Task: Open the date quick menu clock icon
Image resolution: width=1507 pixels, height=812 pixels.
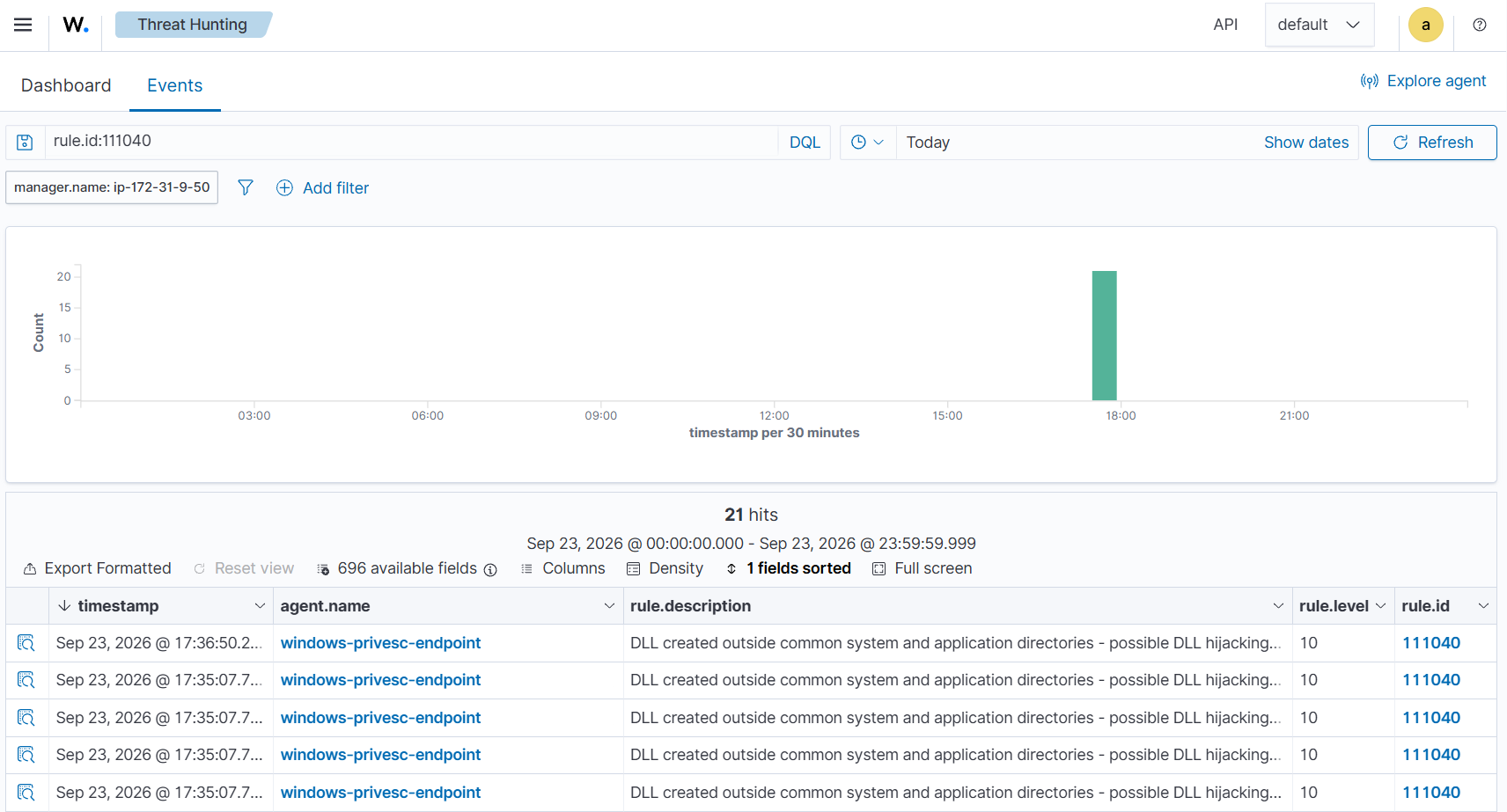Action: 867,143
